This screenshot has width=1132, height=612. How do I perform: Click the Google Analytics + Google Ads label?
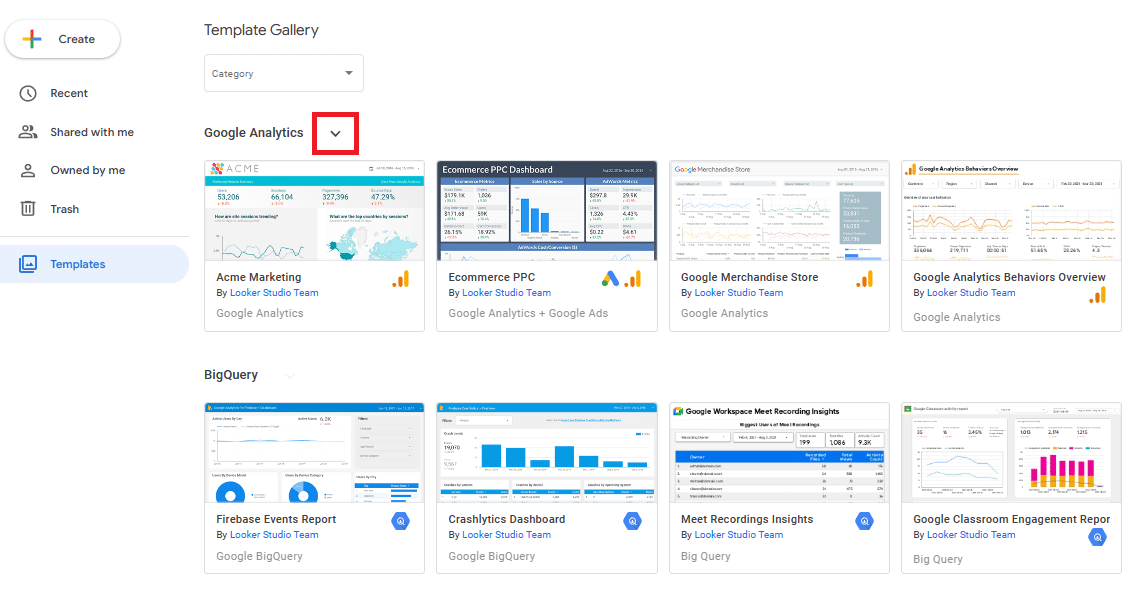click(x=528, y=313)
